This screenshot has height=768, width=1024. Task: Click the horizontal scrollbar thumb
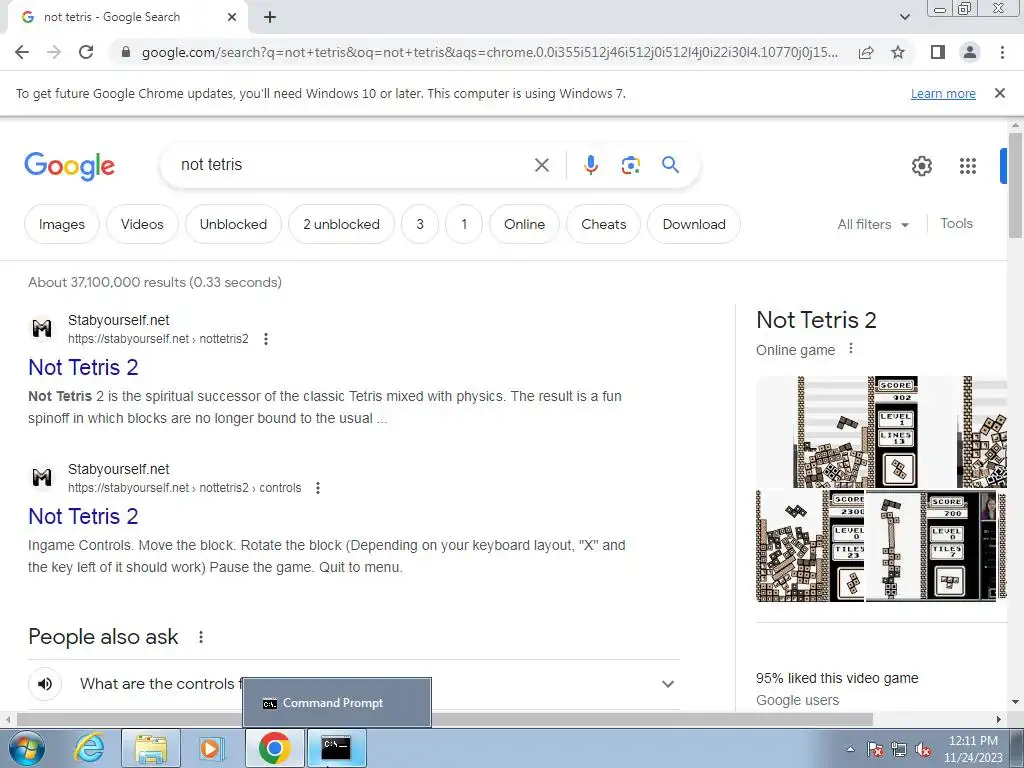pyautogui.click(x=445, y=719)
